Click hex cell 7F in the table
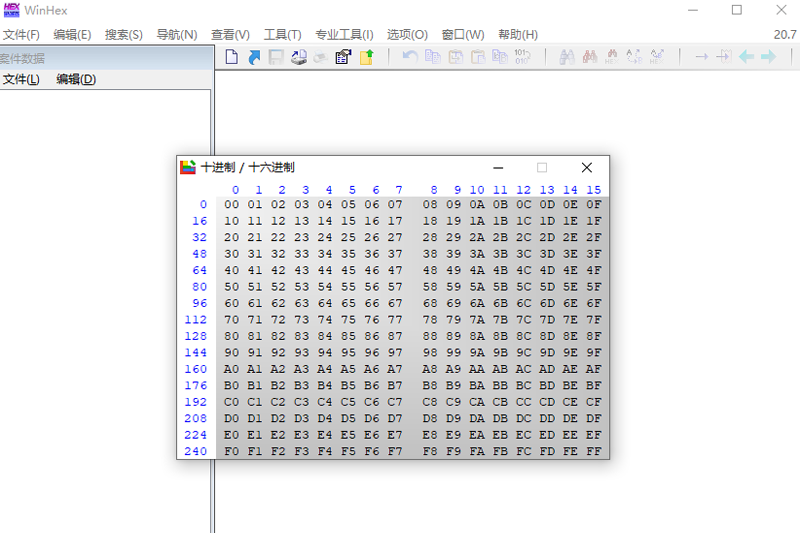 (594, 320)
